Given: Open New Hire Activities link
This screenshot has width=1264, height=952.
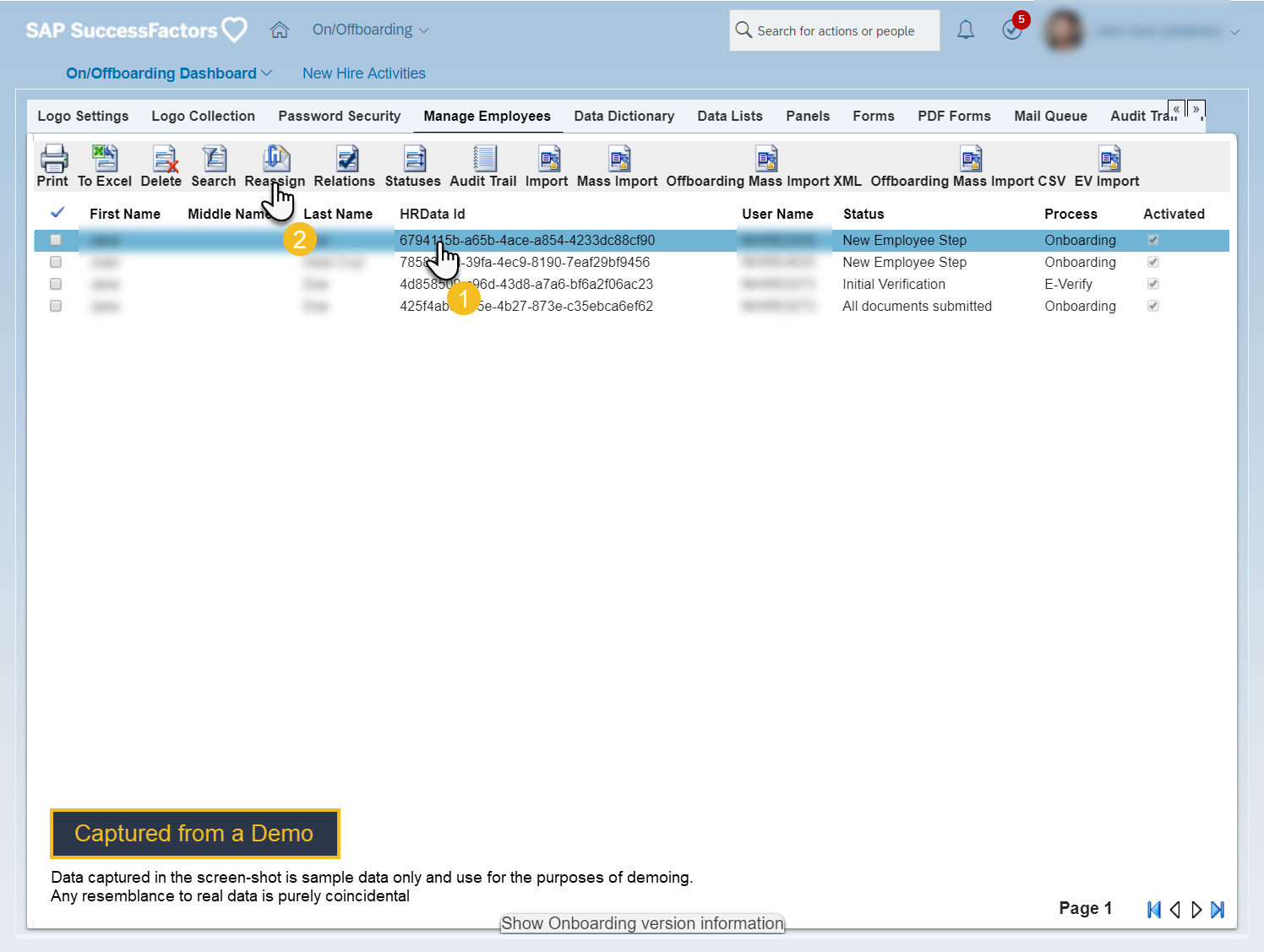Looking at the screenshot, I should click(364, 73).
